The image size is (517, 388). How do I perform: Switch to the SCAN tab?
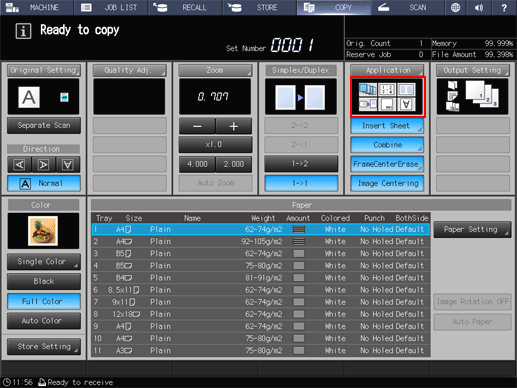pos(407,7)
